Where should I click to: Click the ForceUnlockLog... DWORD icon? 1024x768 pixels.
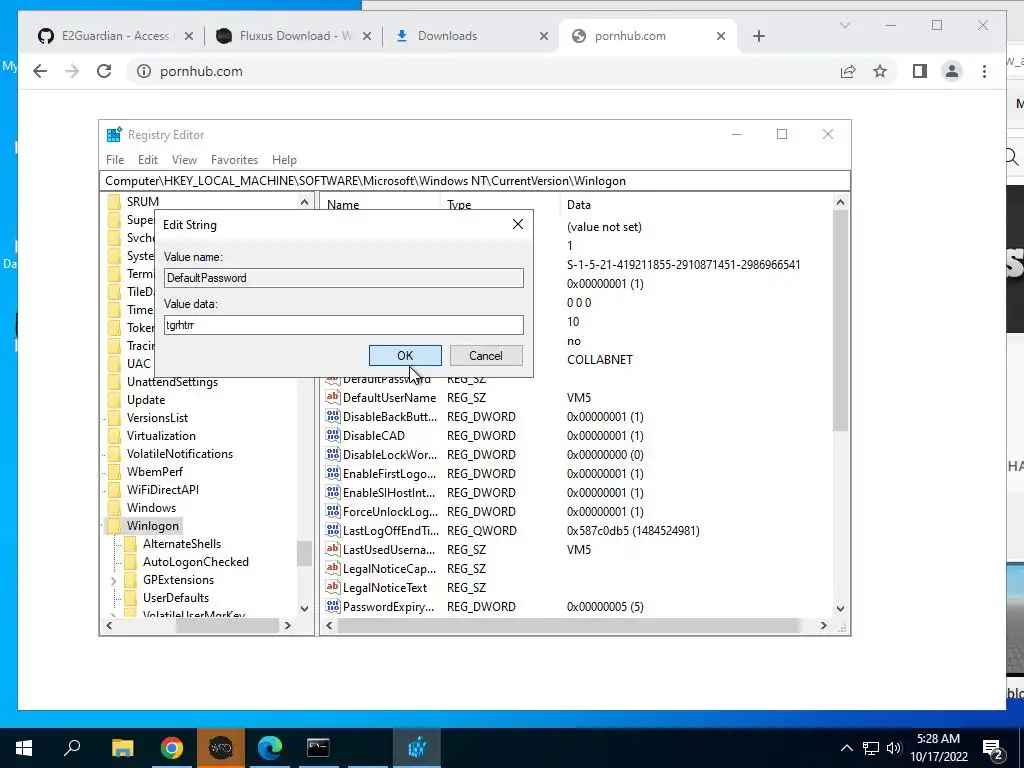click(x=333, y=511)
